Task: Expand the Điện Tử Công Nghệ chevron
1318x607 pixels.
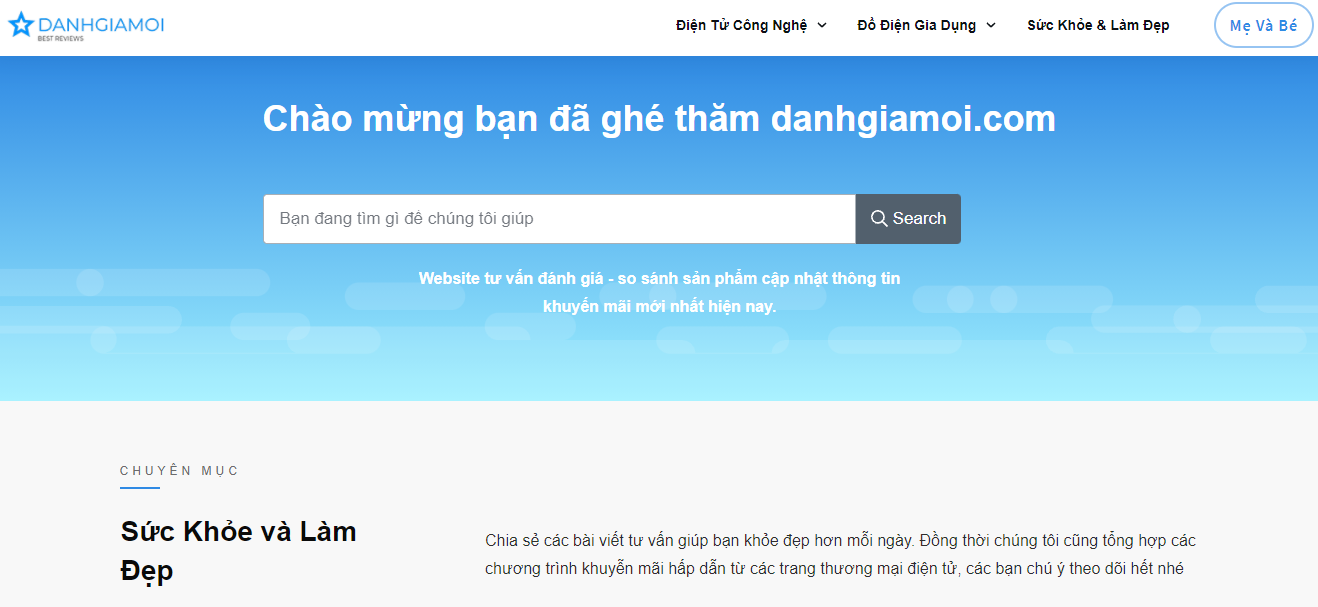Action: click(822, 25)
